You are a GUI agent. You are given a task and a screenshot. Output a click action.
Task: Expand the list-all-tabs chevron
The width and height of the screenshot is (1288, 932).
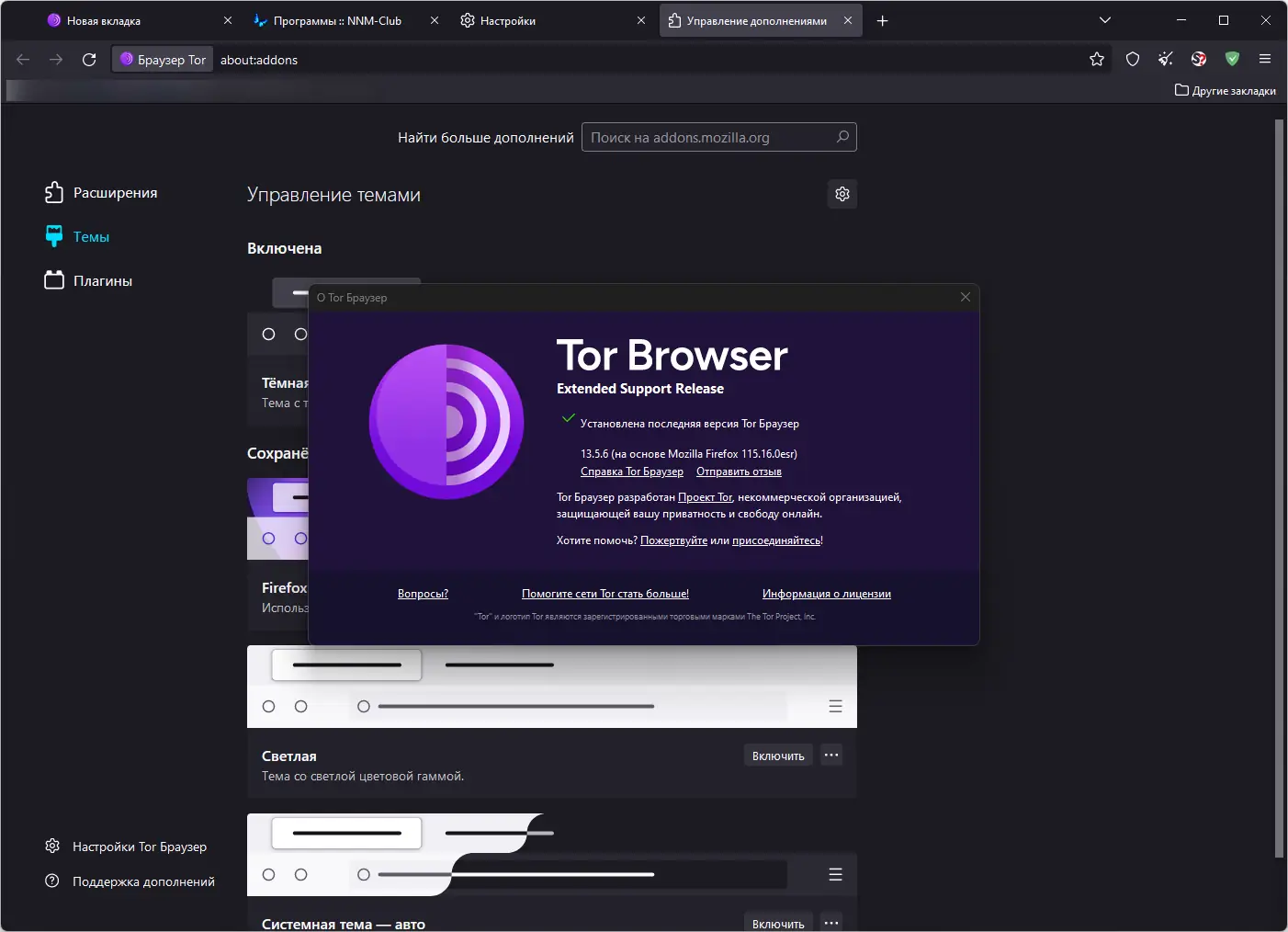click(x=1105, y=20)
